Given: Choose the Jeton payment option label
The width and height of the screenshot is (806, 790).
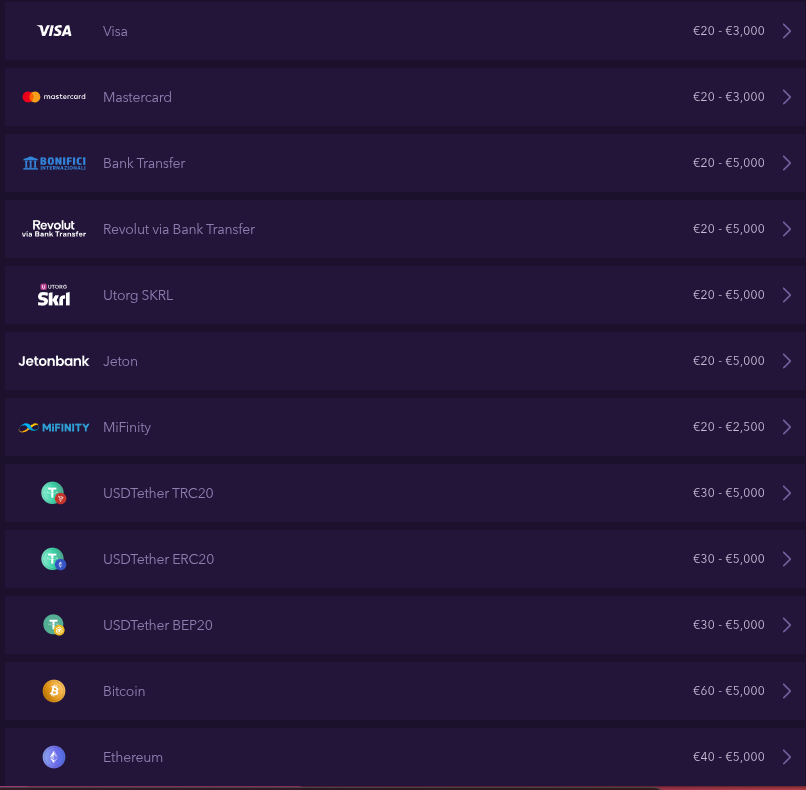Looking at the screenshot, I should click(120, 361).
